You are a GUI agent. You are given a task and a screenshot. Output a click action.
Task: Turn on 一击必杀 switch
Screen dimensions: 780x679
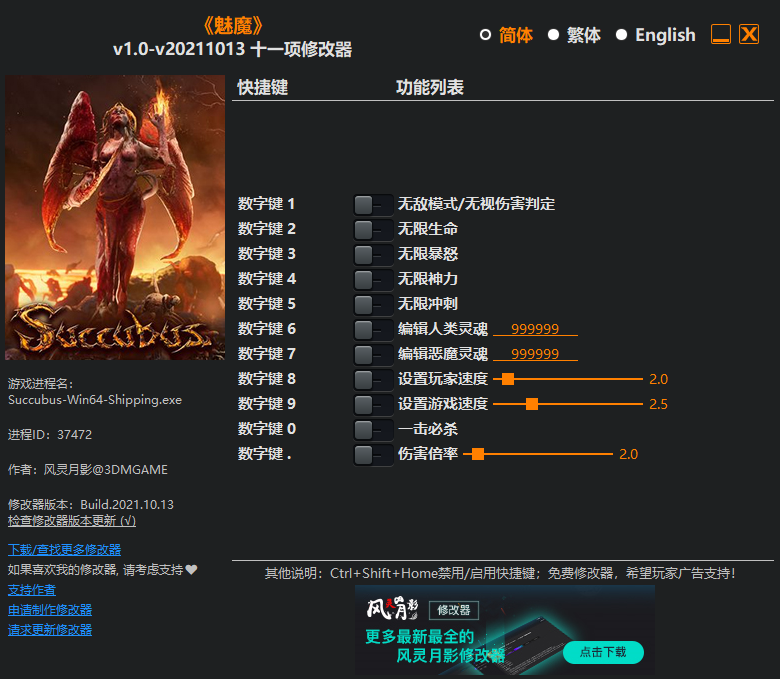tap(373, 429)
